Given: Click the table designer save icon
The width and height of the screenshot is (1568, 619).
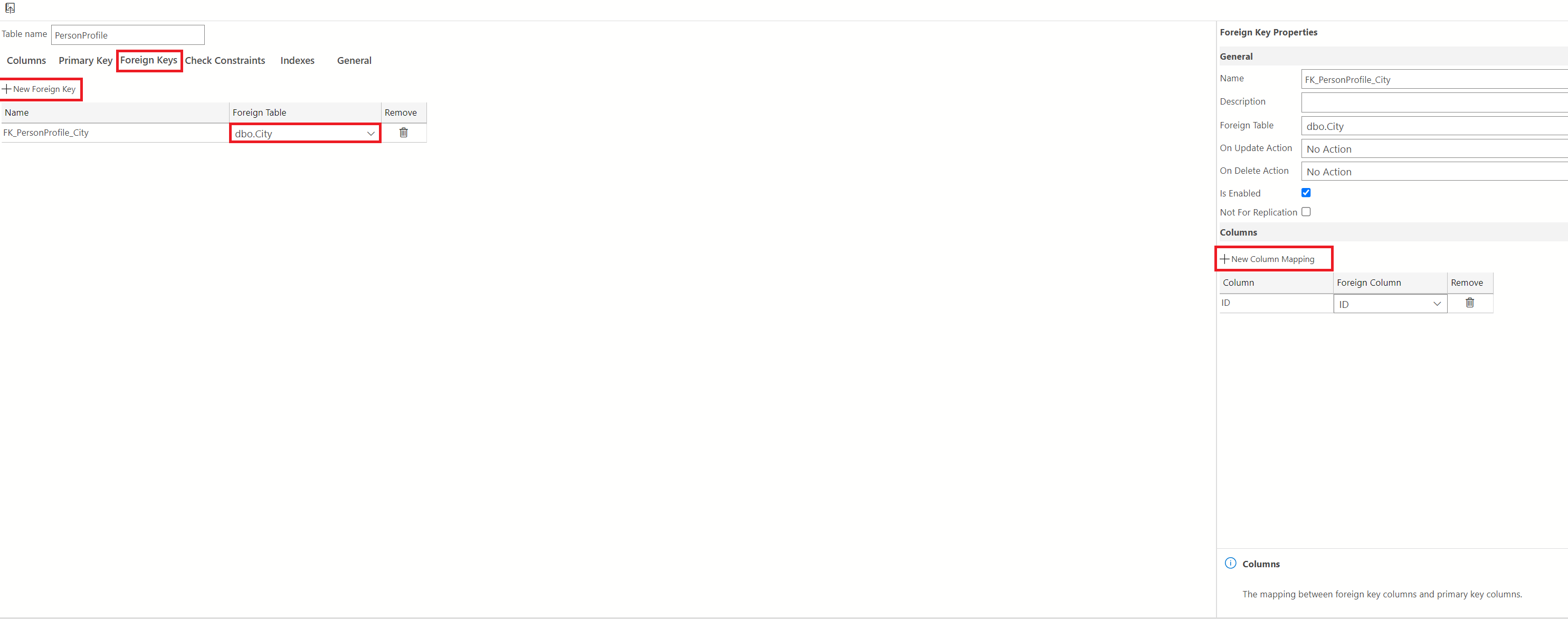Looking at the screenshot, I should [10, 8].
